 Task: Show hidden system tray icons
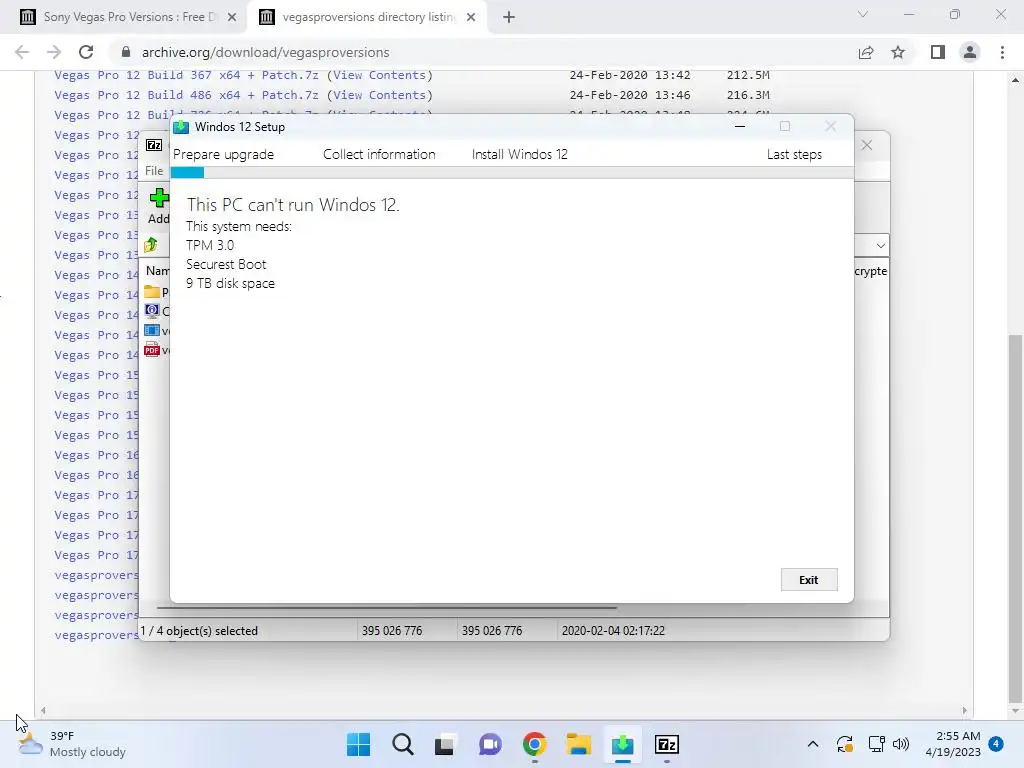tap(812, 744)
